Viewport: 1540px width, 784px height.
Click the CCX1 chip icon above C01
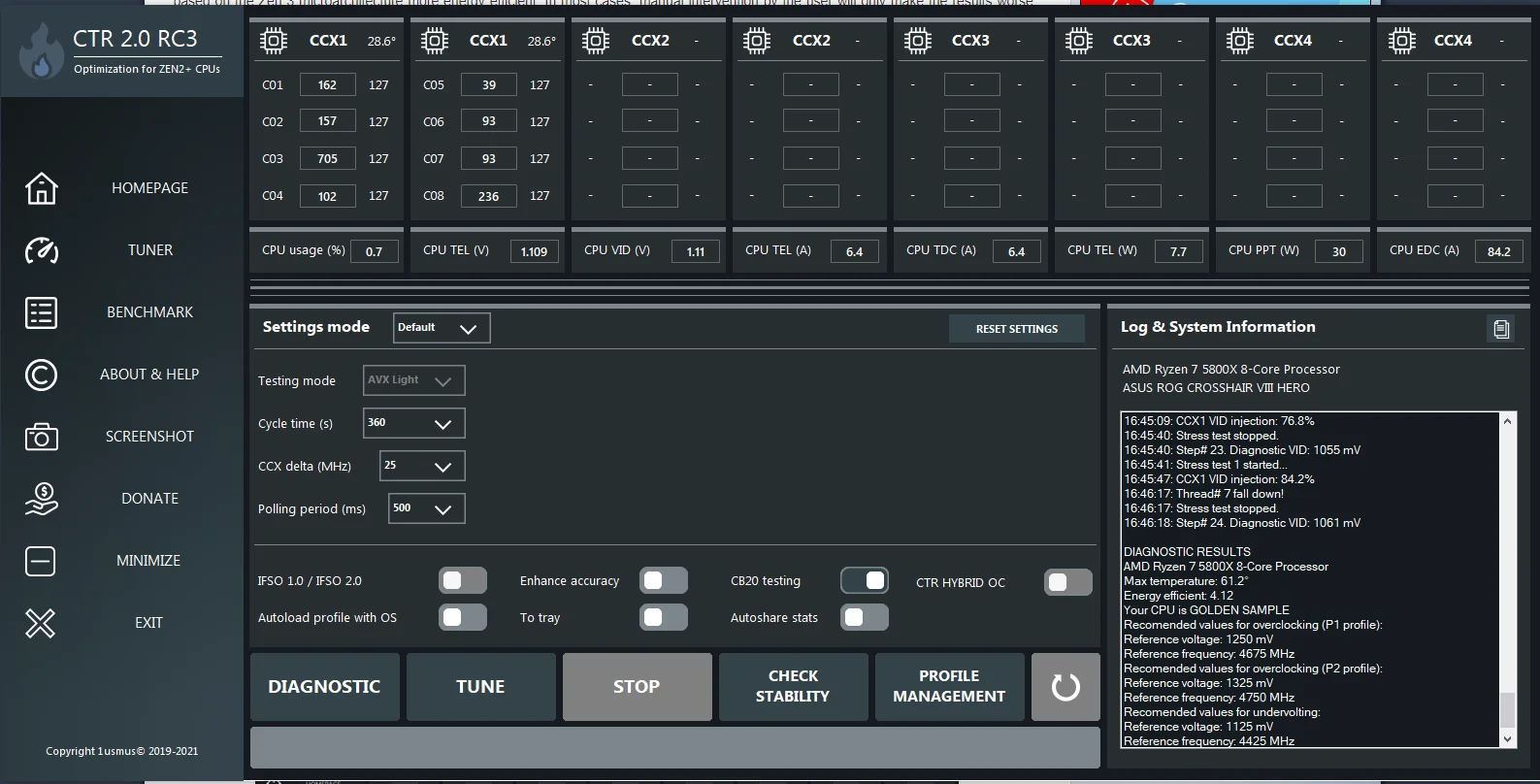274,41
